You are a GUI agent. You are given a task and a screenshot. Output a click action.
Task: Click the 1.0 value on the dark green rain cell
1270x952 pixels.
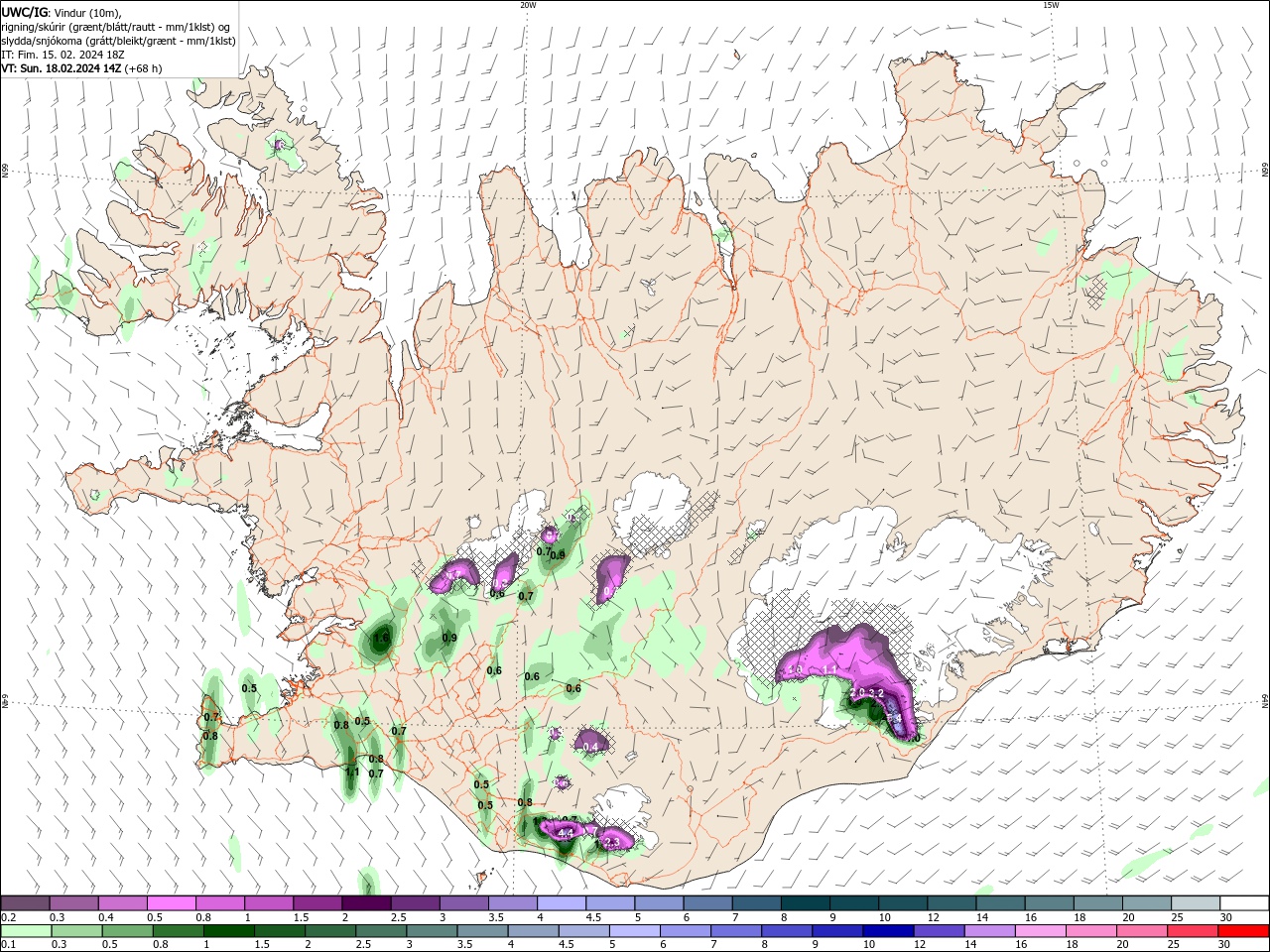pos(381,639)
